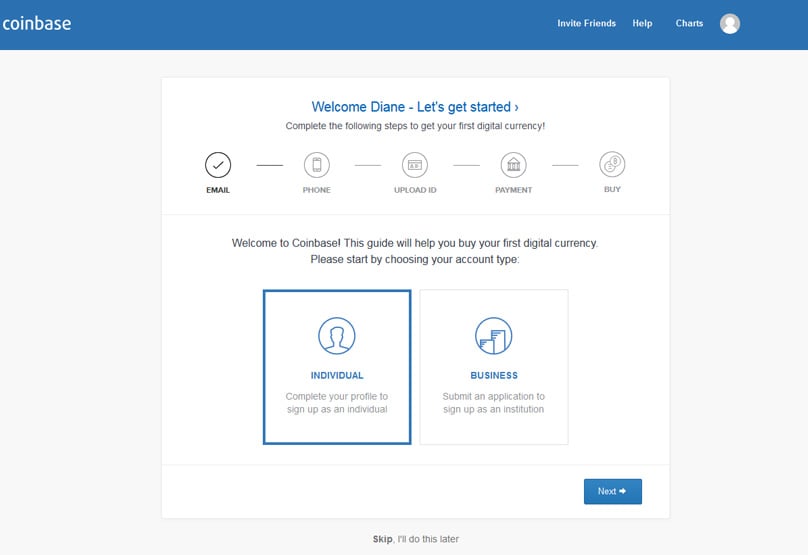Click the PHONE step label
808x555 pixels.
(316, 190)
